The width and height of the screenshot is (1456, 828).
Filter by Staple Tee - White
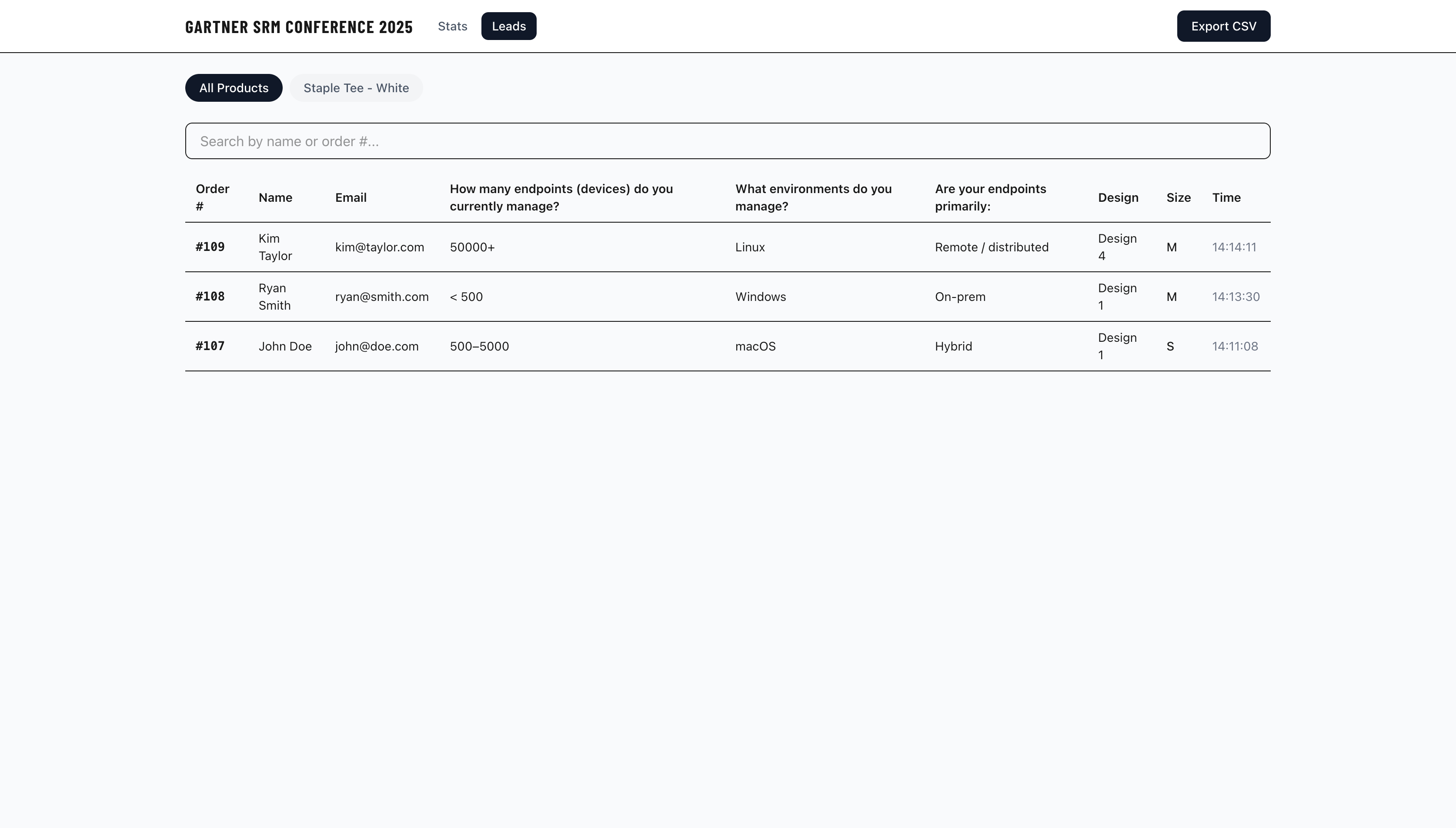356,88
